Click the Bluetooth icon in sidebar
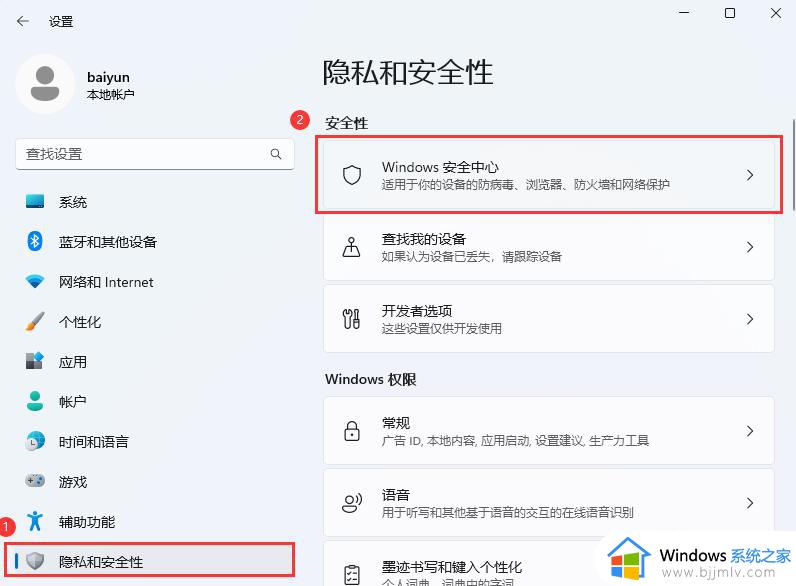 (x=35, y=241)
